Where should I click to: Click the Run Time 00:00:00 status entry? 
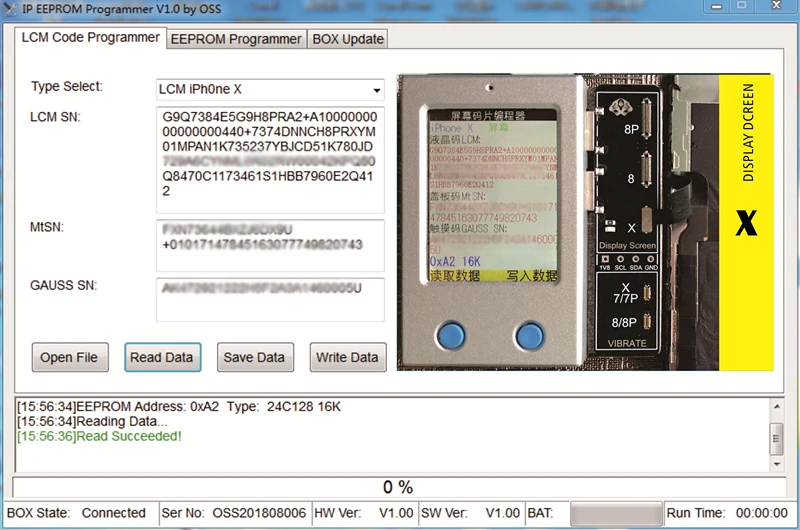[x=727, y=513]
